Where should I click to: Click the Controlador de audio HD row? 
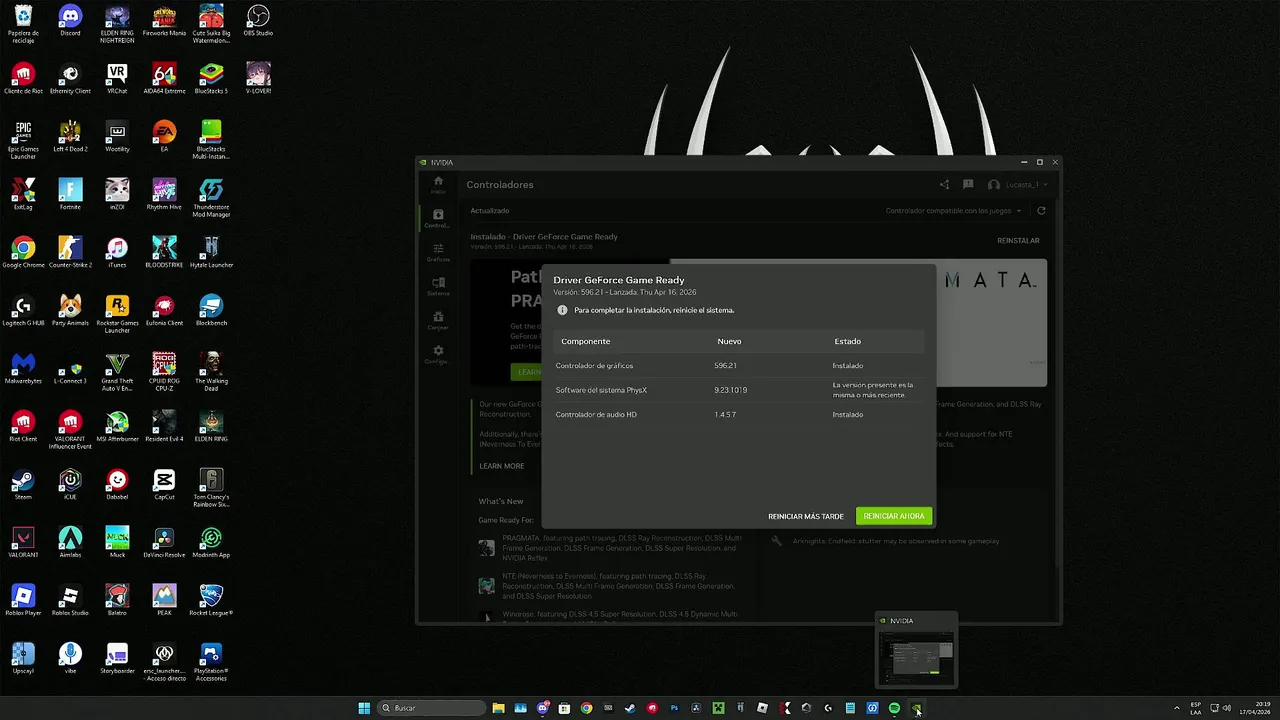pyautogui.click(x=740, y=414)
